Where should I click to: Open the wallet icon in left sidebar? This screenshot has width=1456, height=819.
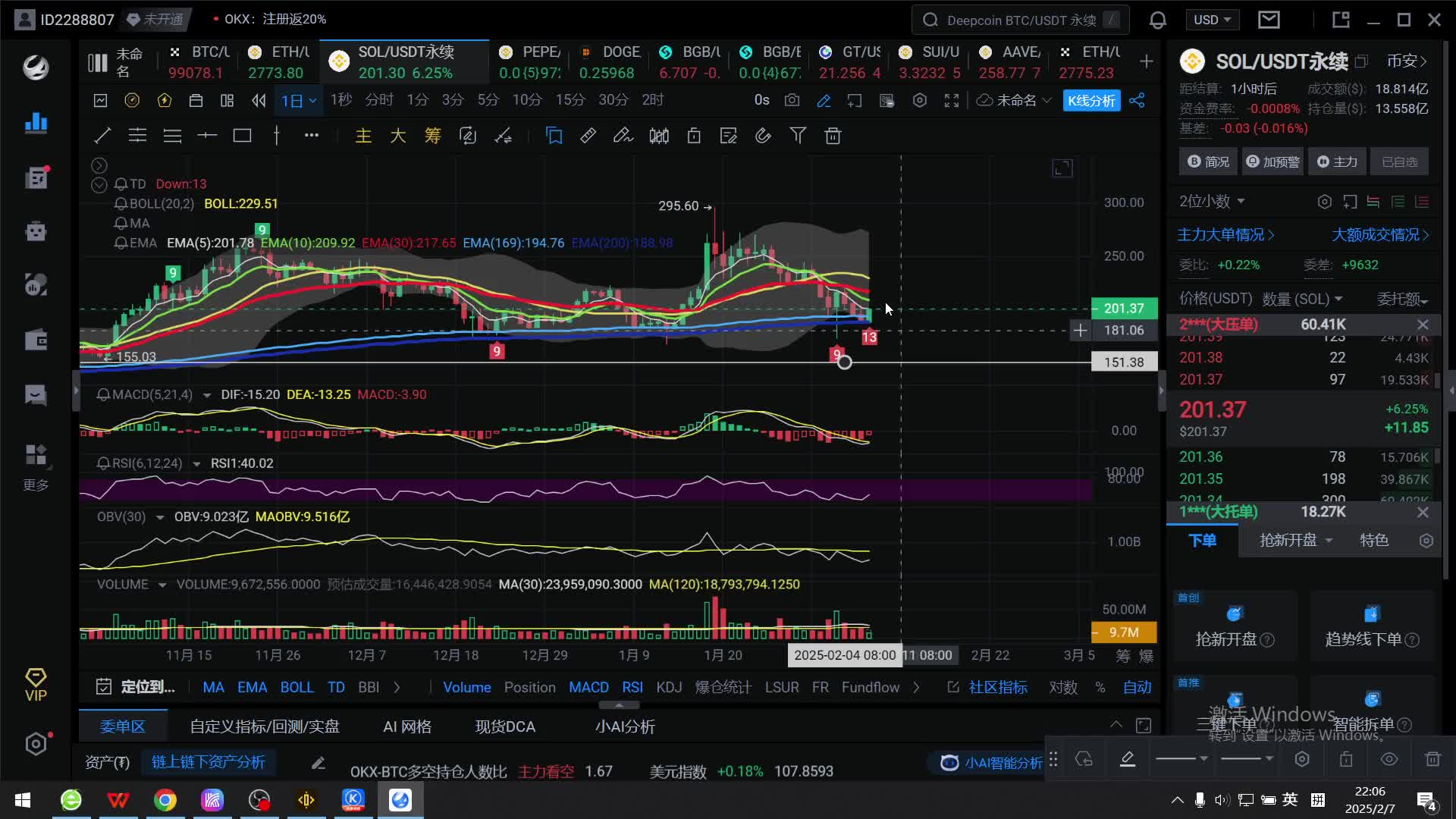pos(36,339)
